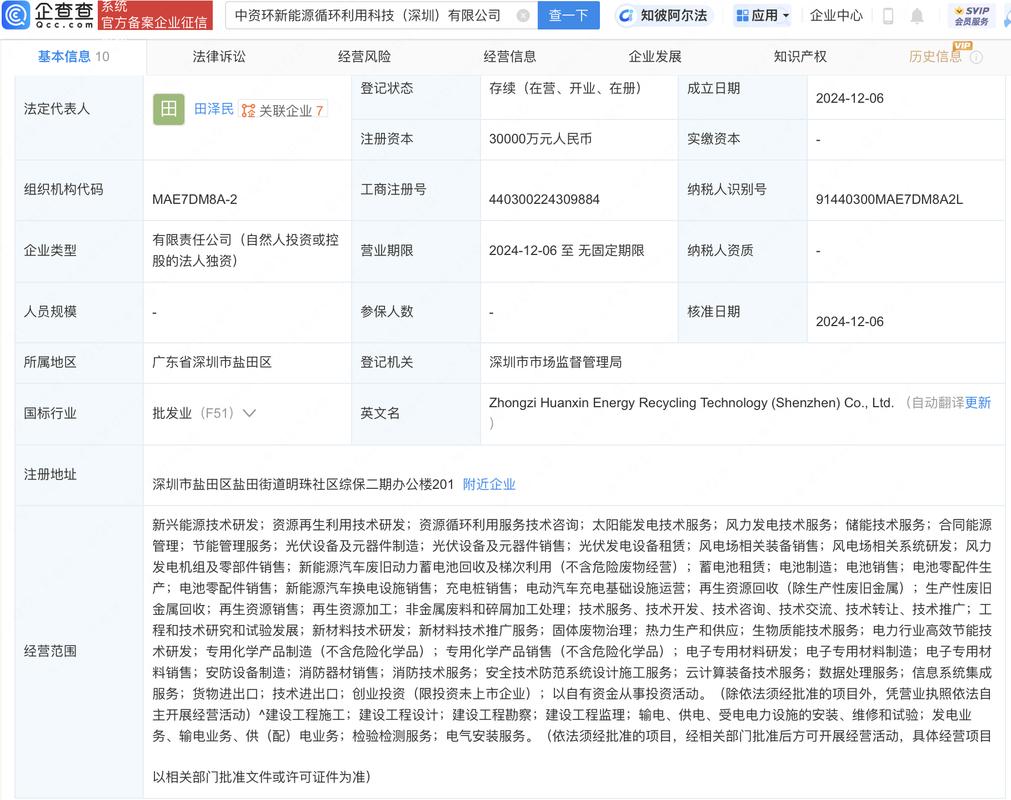Switch to the 经营风险 tab
This screenshot has width=1011, height=800.
[x=364, y=57]
